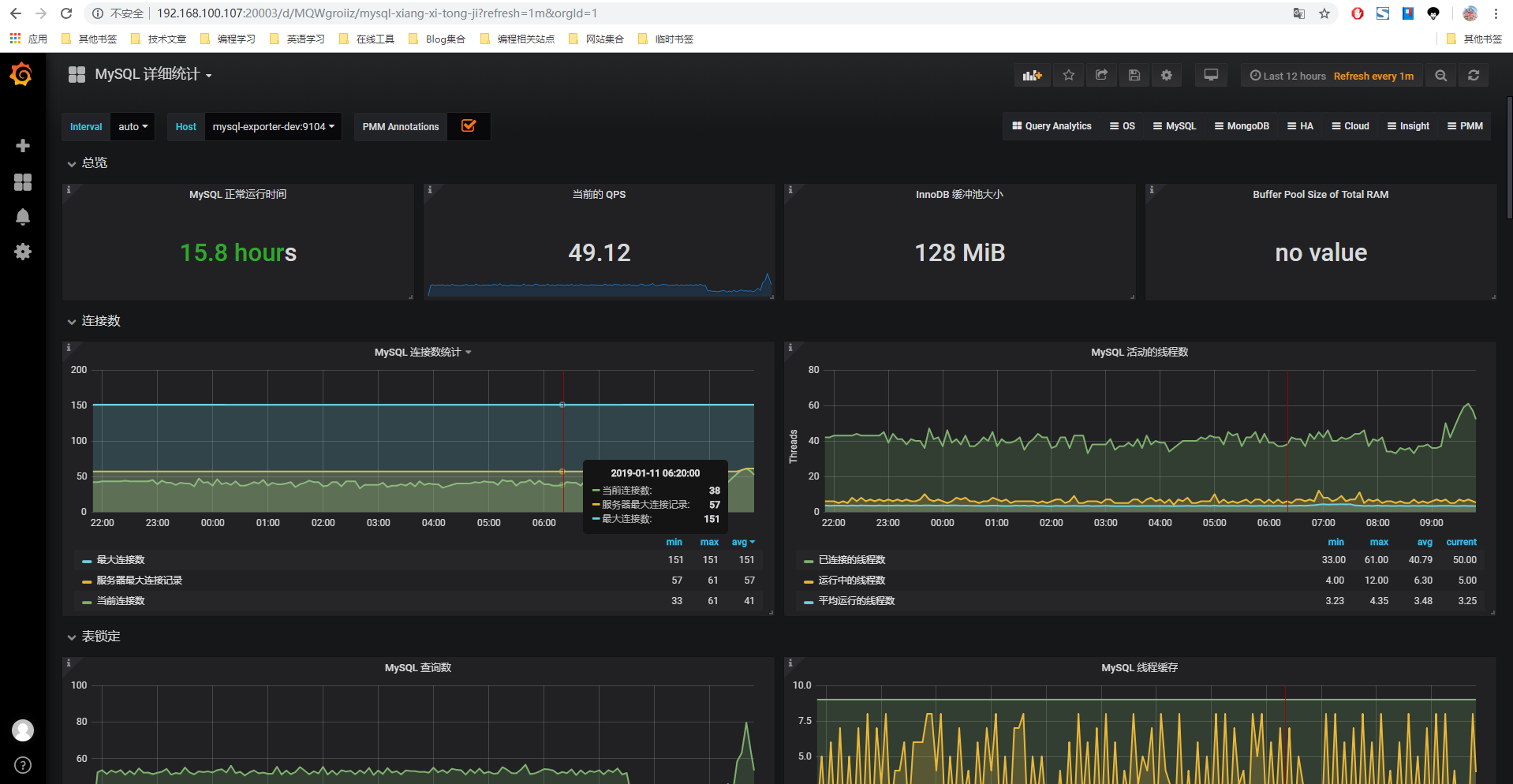Open dashboard settings gear
Viewport: 1513px width, 784px height.
pyautogui.click(x=1167, y=76)
